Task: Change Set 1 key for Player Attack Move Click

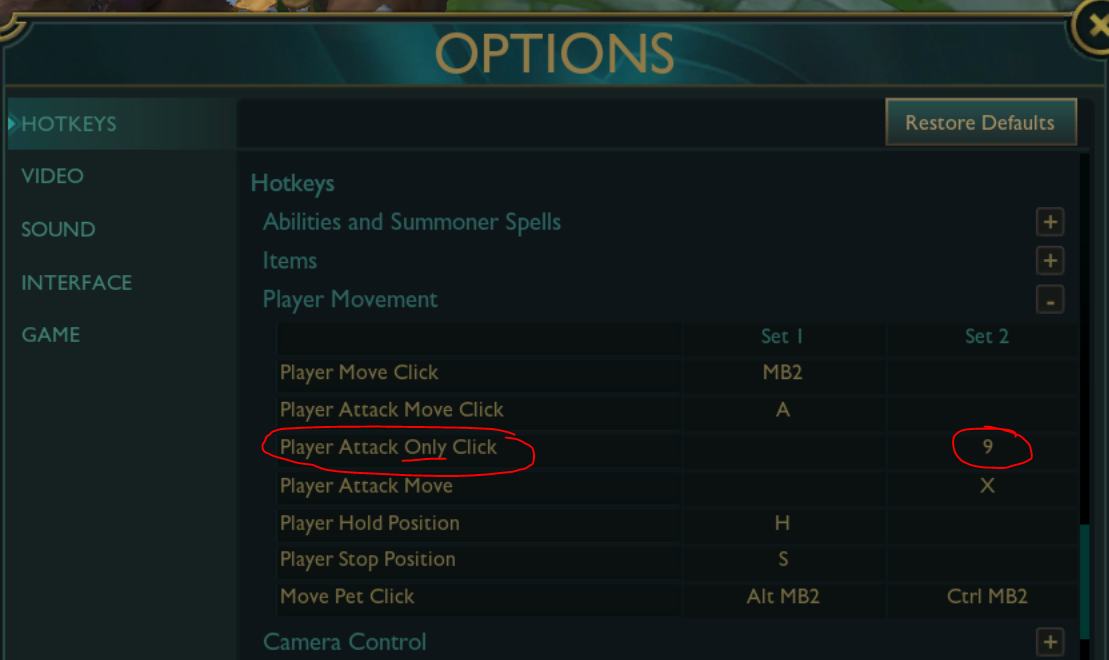Action: click(782, 410)
